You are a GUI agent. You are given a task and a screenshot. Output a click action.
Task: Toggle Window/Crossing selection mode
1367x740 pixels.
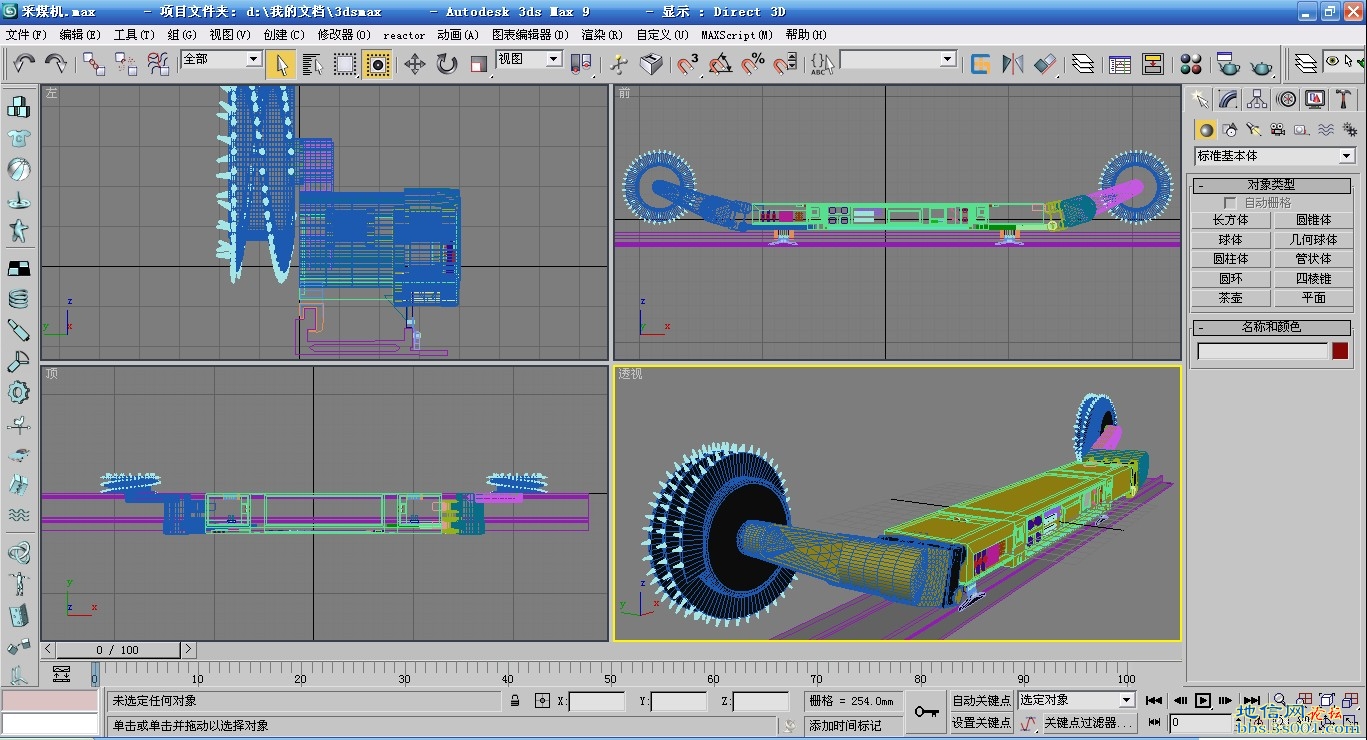(377, 64)
